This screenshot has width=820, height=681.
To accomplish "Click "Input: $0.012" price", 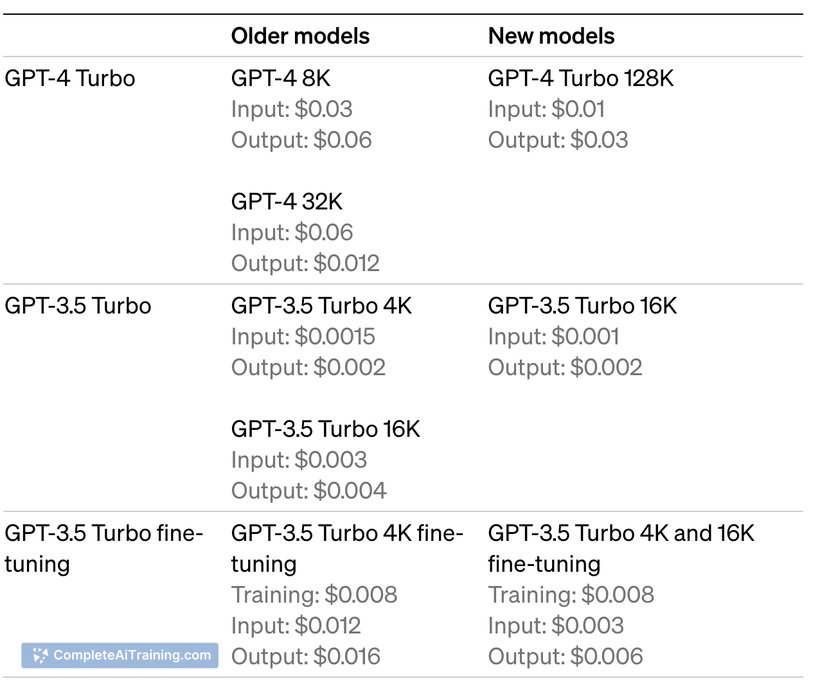I will tap(296, 626).
